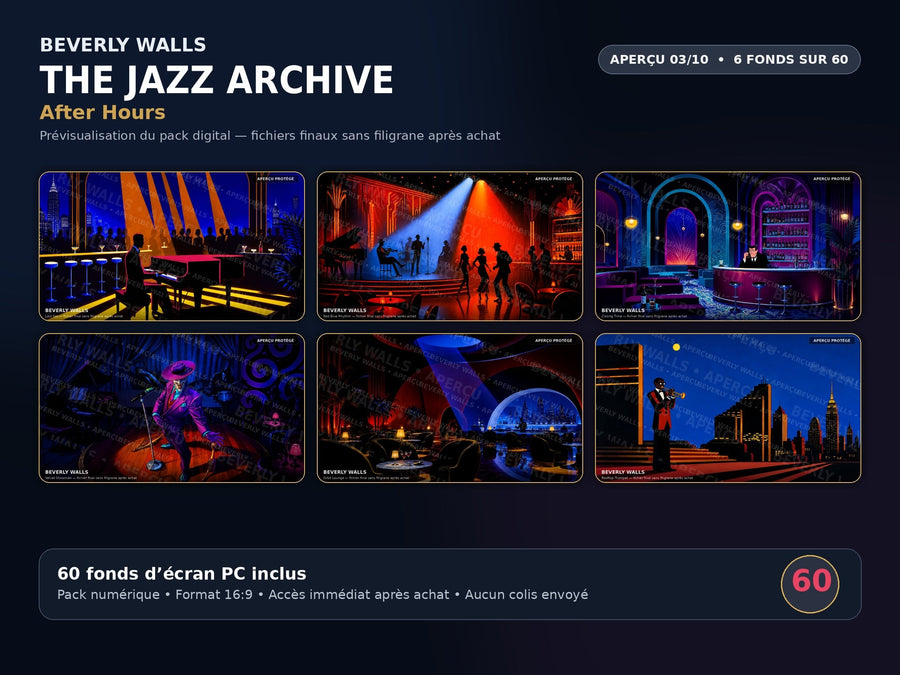900x675 pixels.
Task: Click BEVERLY WALLS caption on the bartender wallpaper
Action: pyautogui.click(x=623, y=310)
